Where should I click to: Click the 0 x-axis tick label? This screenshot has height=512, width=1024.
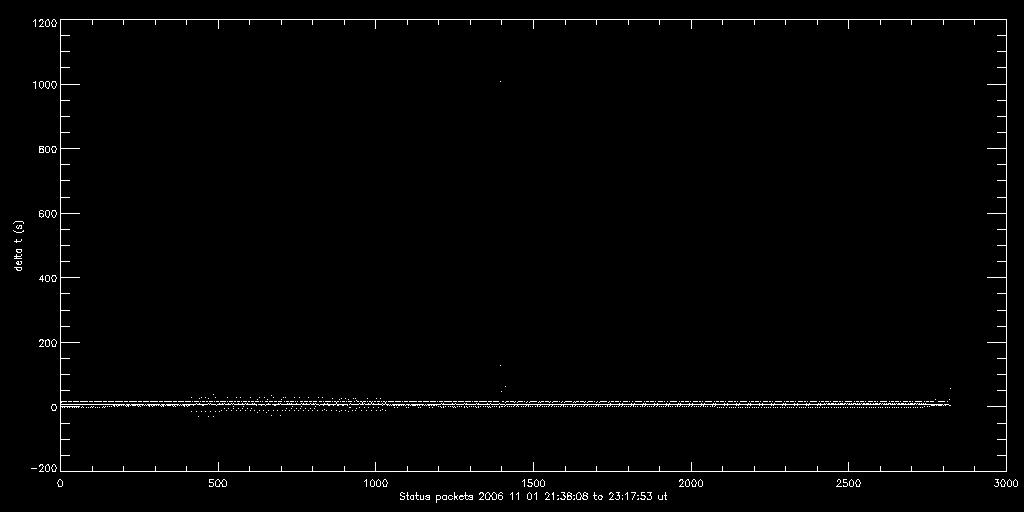(60, 482)
